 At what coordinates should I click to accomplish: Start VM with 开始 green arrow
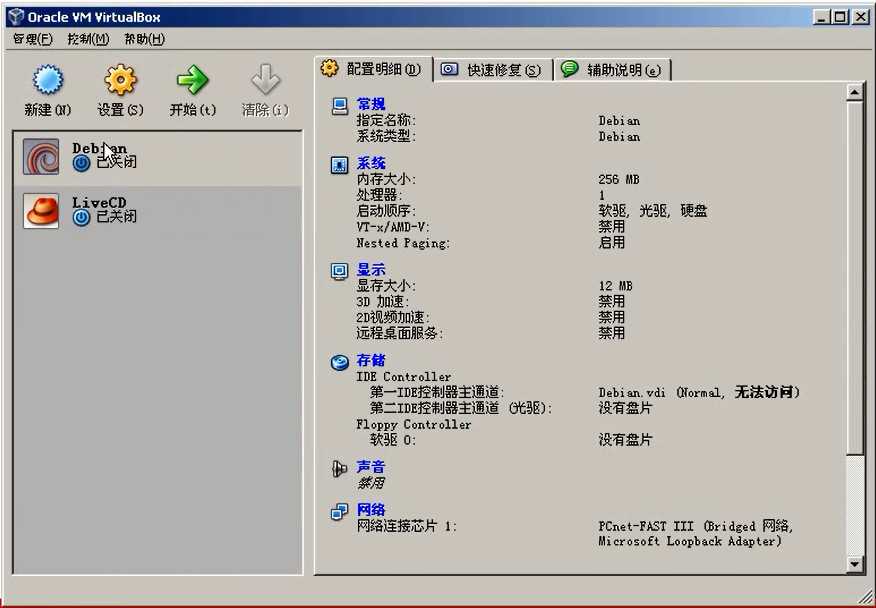192,79
